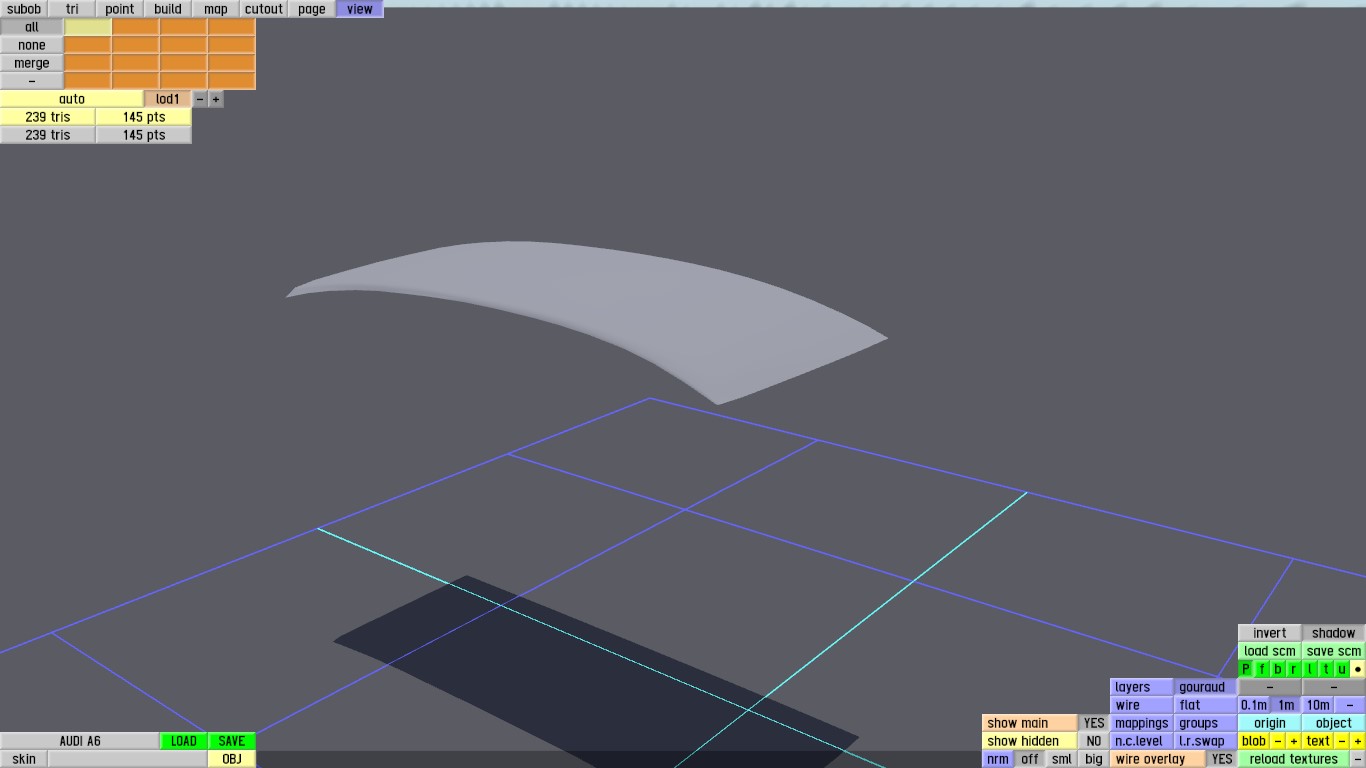
Task: Open the tri editing tab
Action: (72, 9)
